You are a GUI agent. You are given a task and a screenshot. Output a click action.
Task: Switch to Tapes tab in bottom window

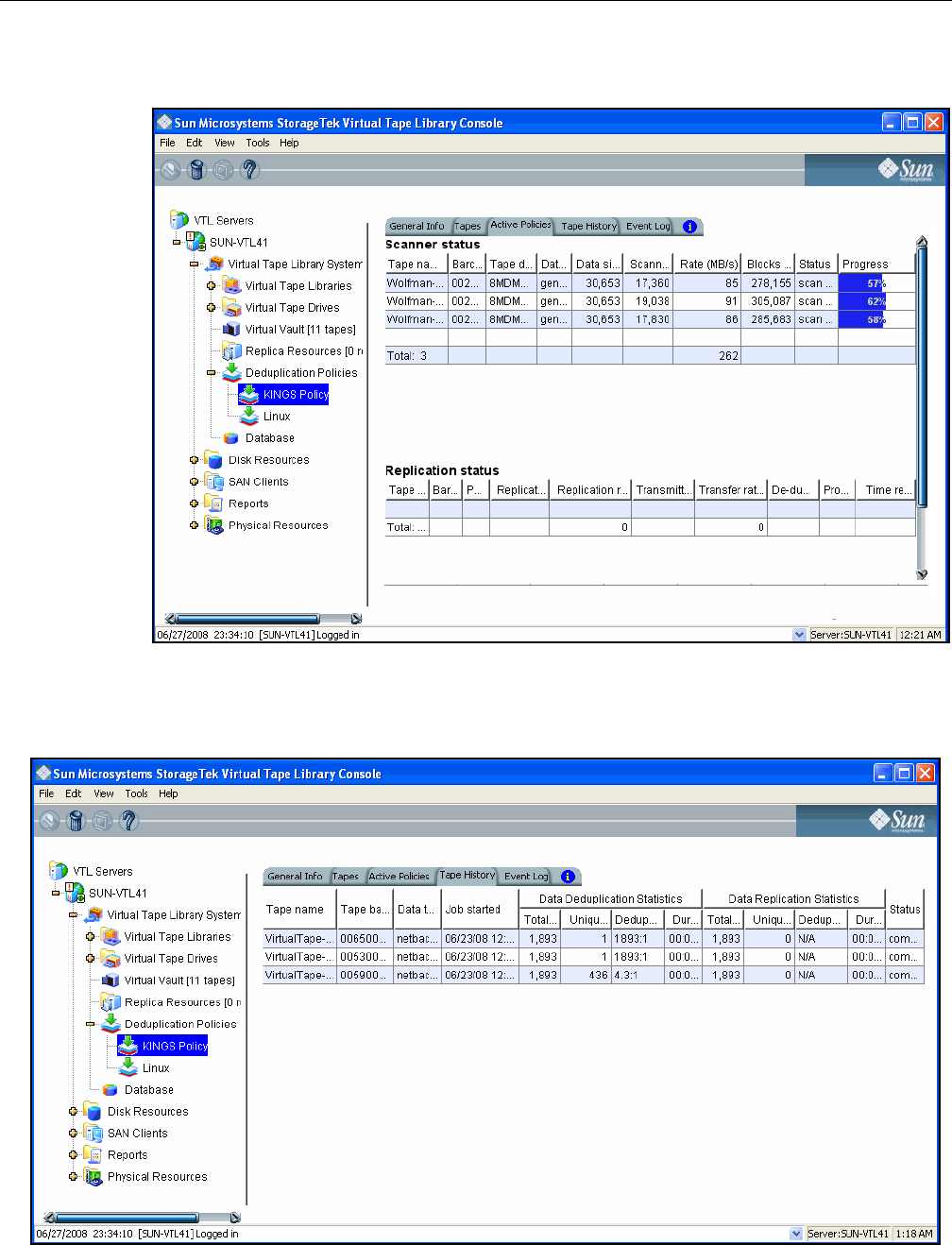click(346, 877)
